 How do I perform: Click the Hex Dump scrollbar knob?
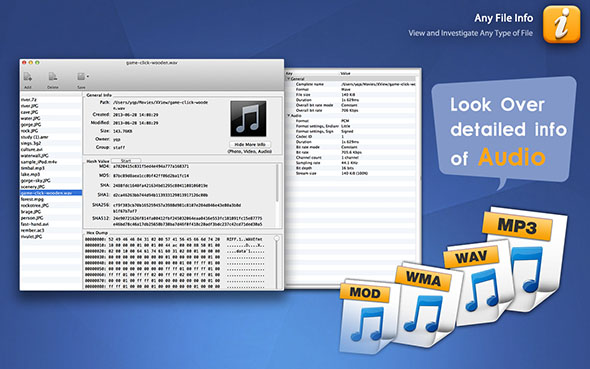pos(277,238)
